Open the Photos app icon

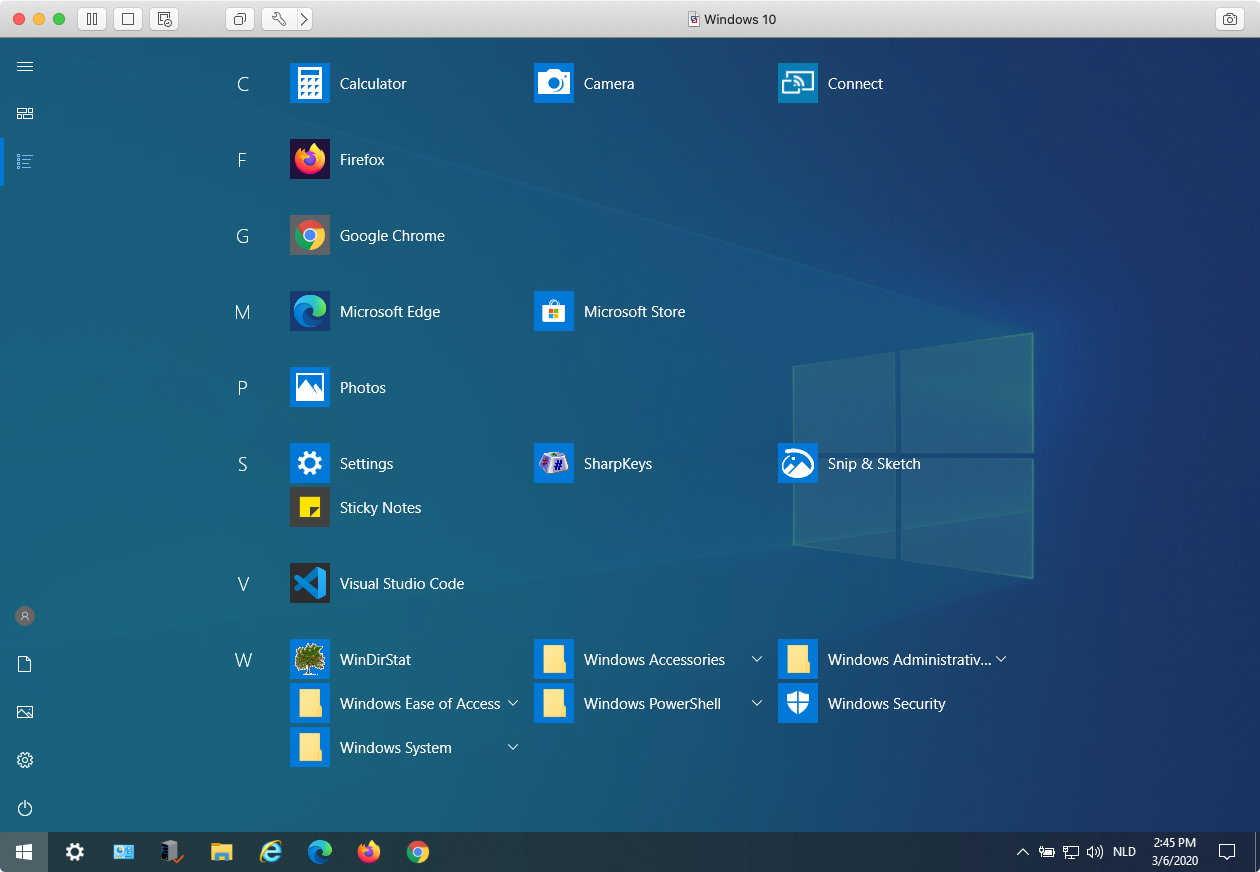[x=310, y=388]
